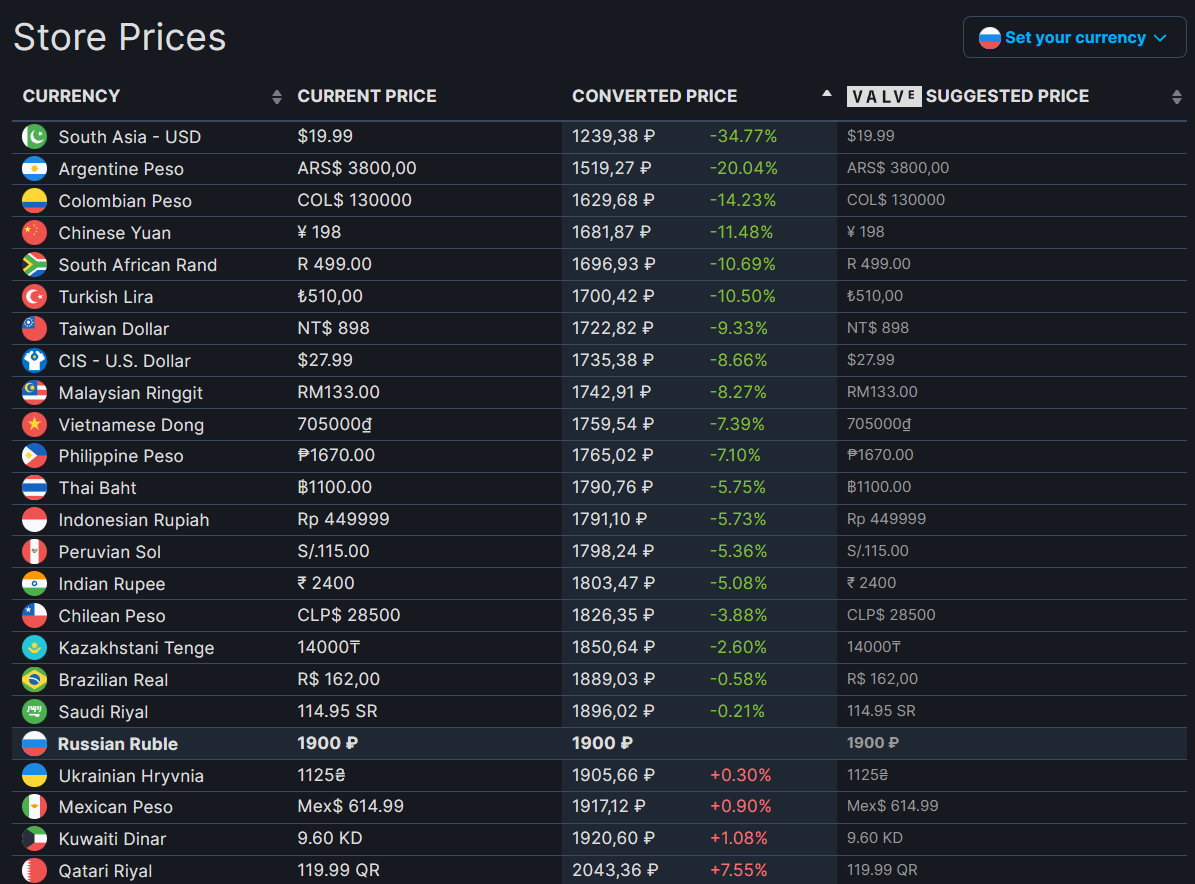Click the CIS U.S. Dollar emblem icon
Viewport: 1195px width, 884px height.
click(x=34, y=360)
